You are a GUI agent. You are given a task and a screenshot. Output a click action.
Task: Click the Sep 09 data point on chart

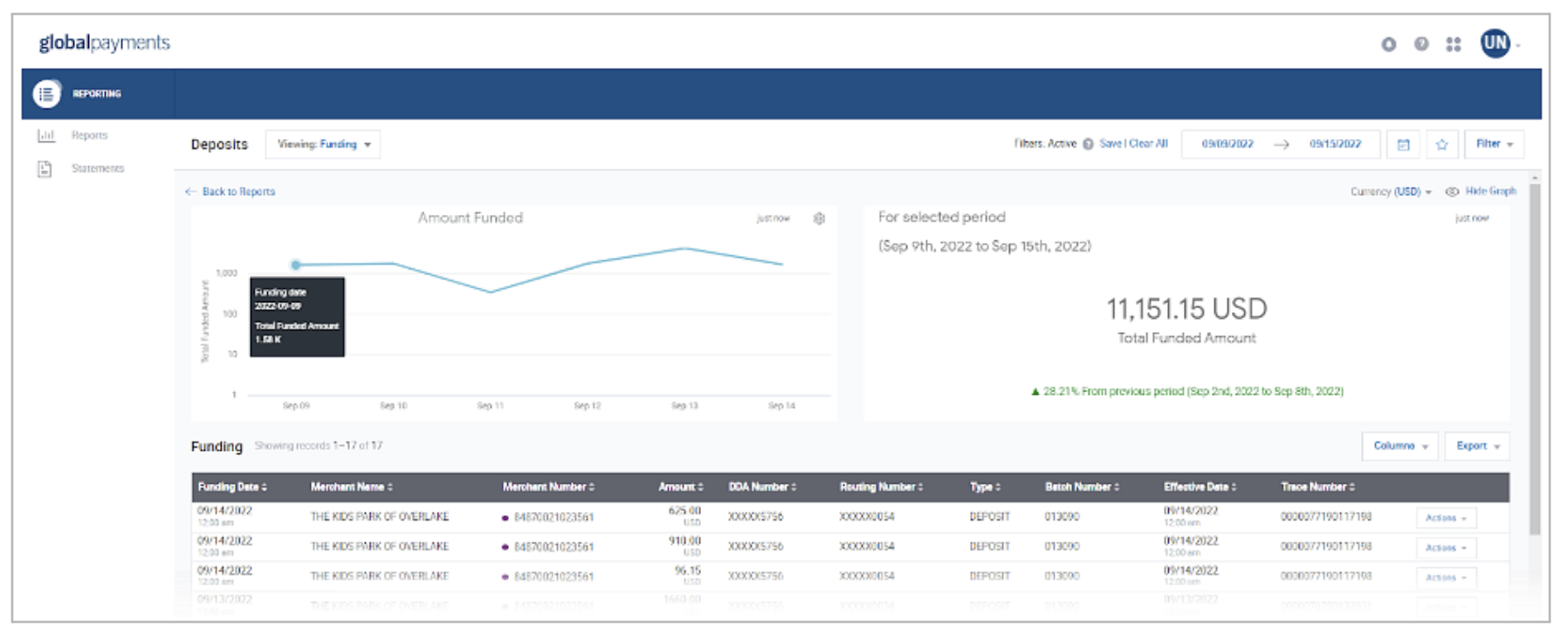(296, 265)
